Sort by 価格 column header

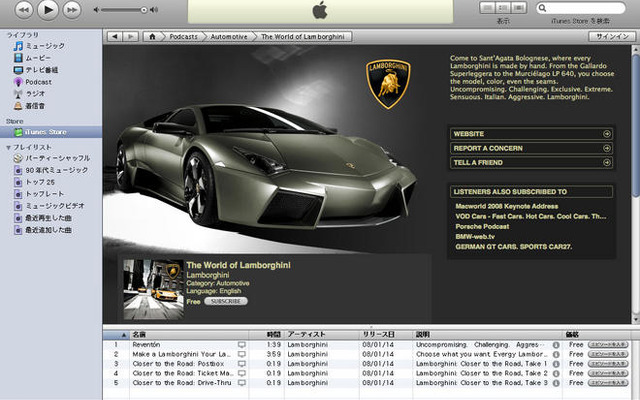(596, 335)
